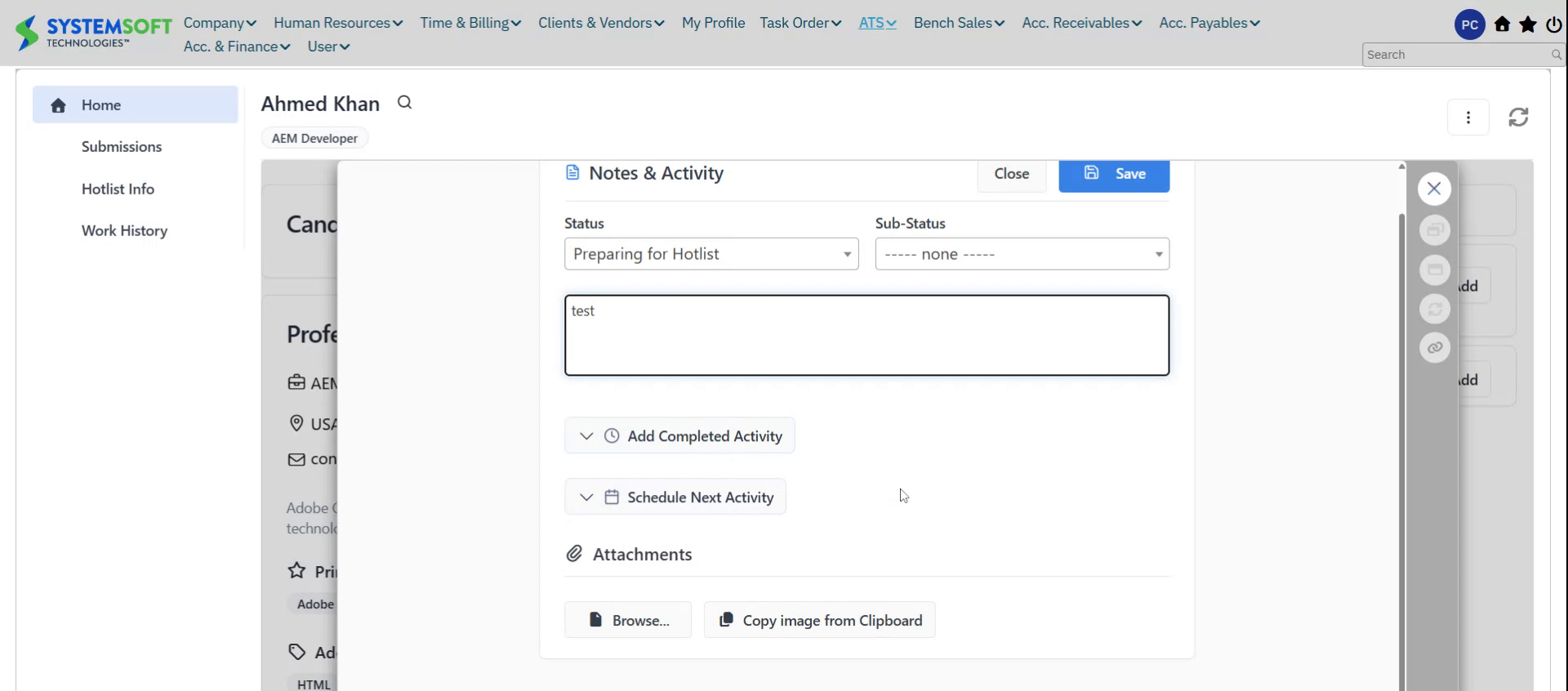The width and height of the screenshot is (1568, 691).
Task: Click the link icon in side panel
Action: tap(1435, 348)
